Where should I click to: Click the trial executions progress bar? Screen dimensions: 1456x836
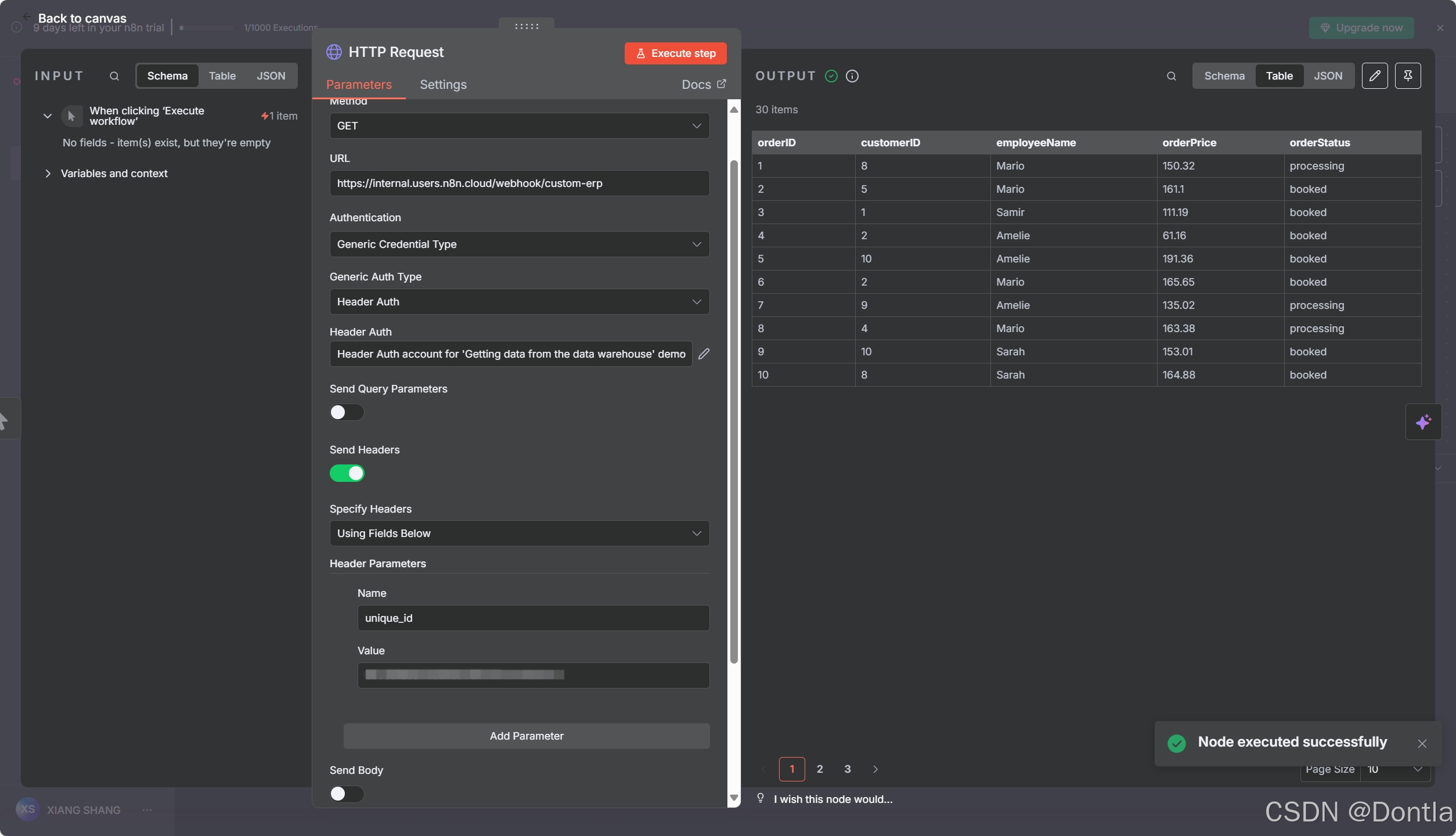pos(206,28)
